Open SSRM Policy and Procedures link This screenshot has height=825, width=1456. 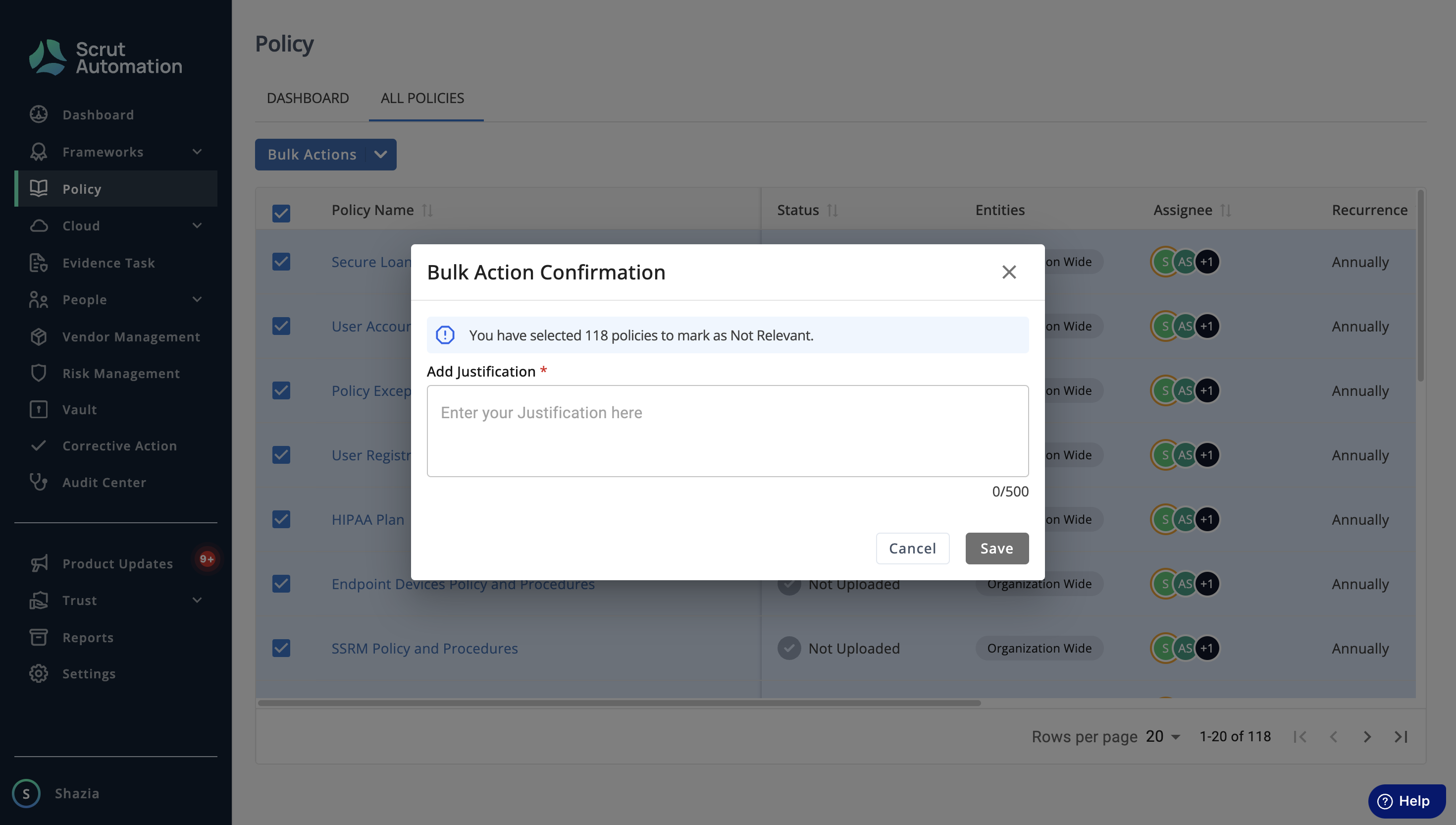[x=424, y=648]
